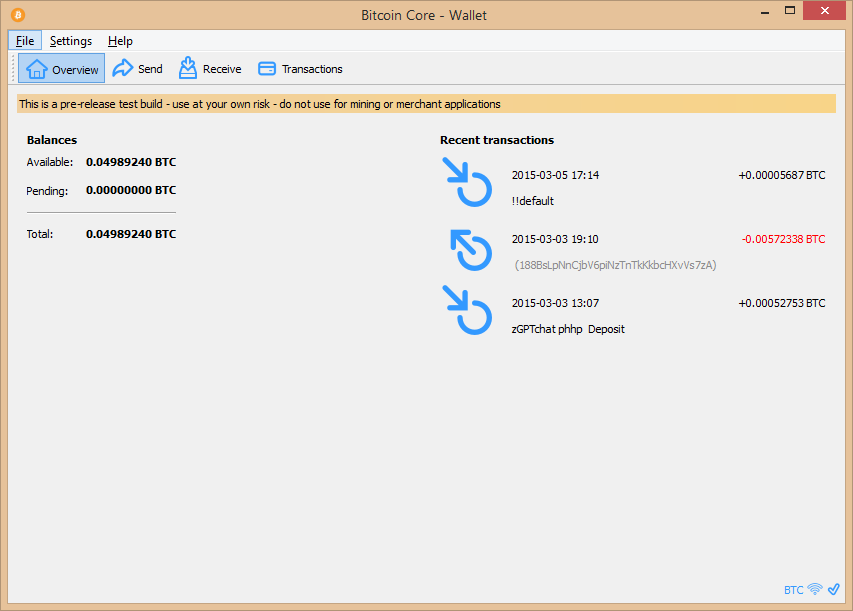Click the Receive inbox icon

[x=188, y=68]
